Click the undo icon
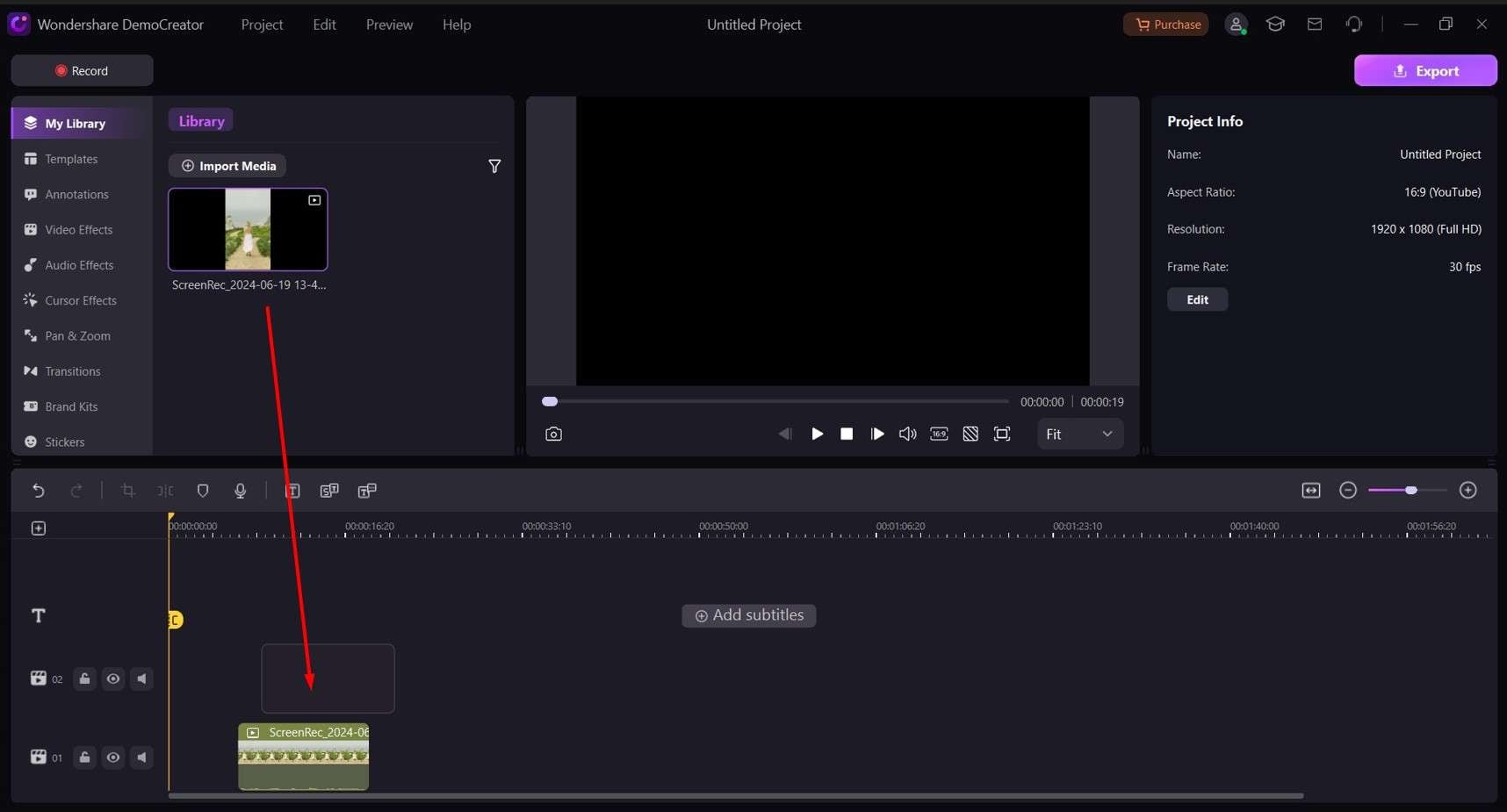The height and width of the screenshot is (812, 1507). point(39,491)
